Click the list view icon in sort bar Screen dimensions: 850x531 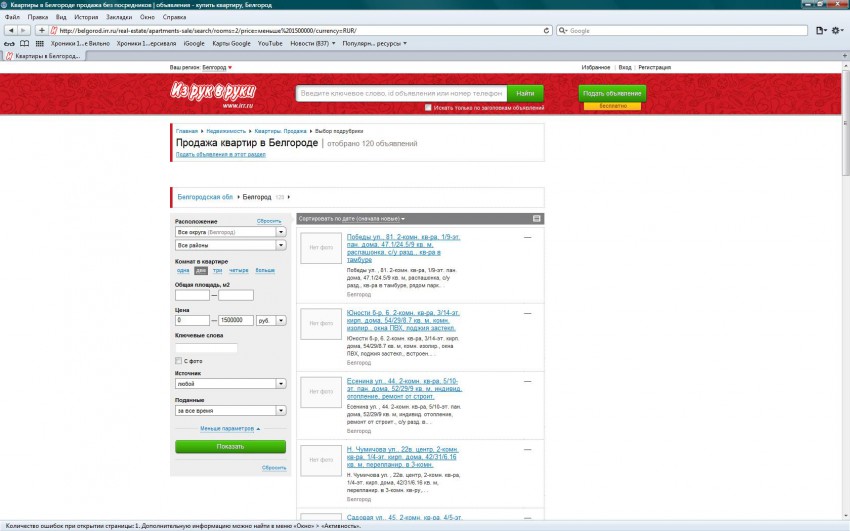(537, 218)
